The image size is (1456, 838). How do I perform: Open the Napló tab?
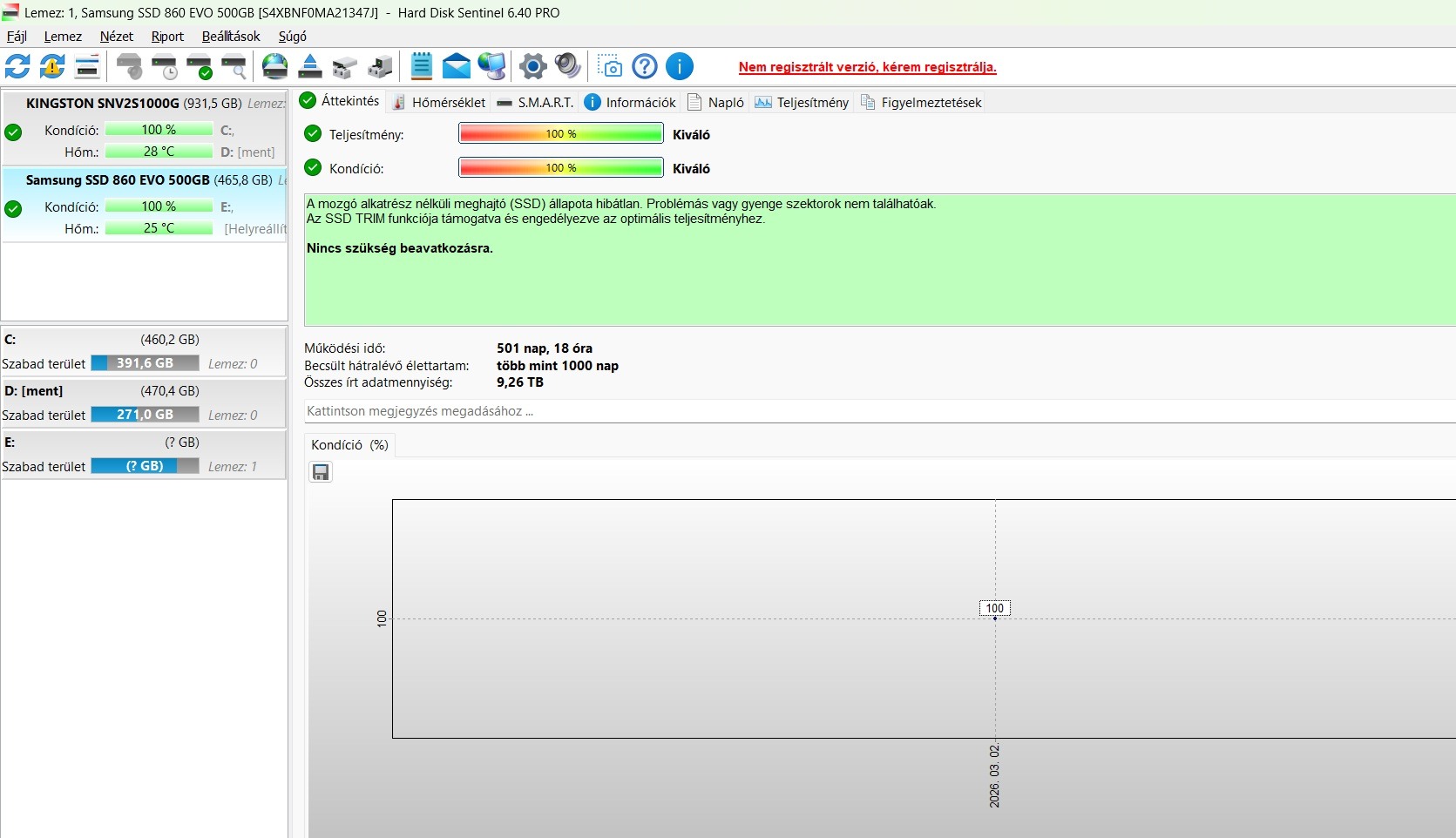click(716, 102)
